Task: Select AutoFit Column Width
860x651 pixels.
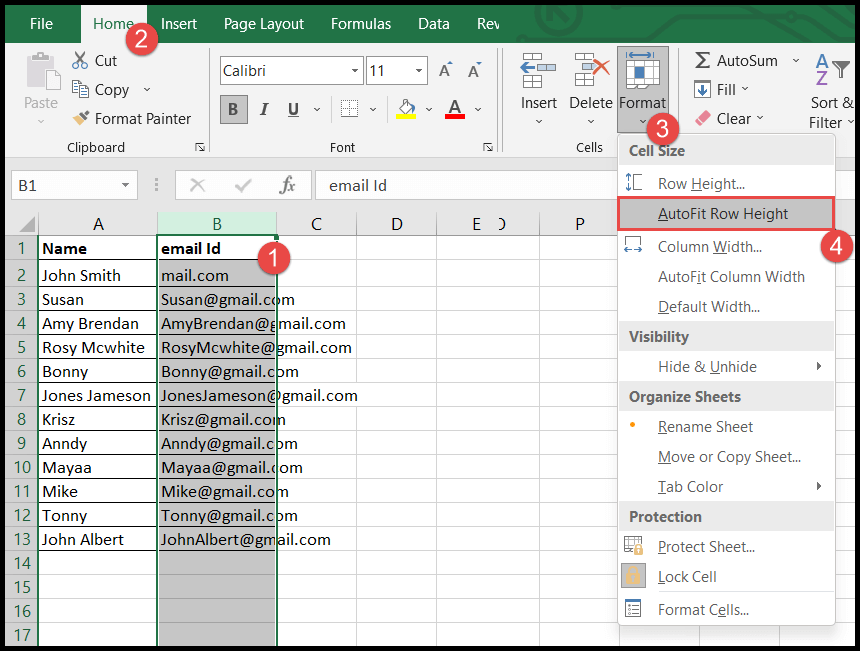Action: (726, 276)
